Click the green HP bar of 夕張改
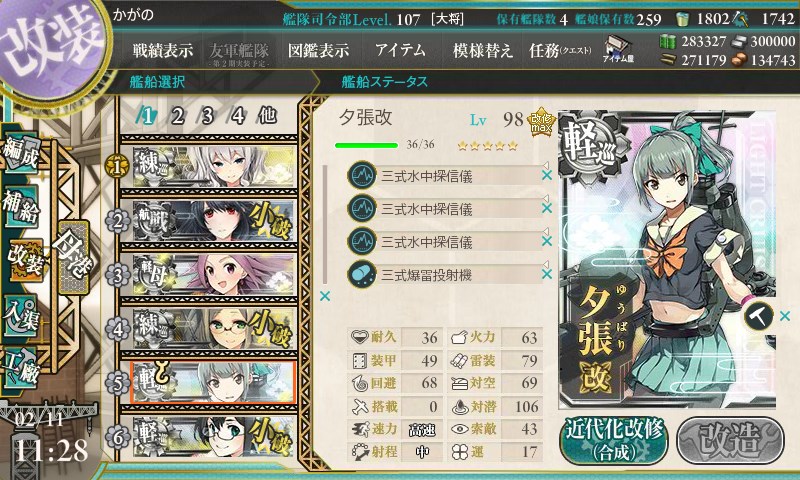800x480 pixels. pyautogui.click(x=366, y=145)
